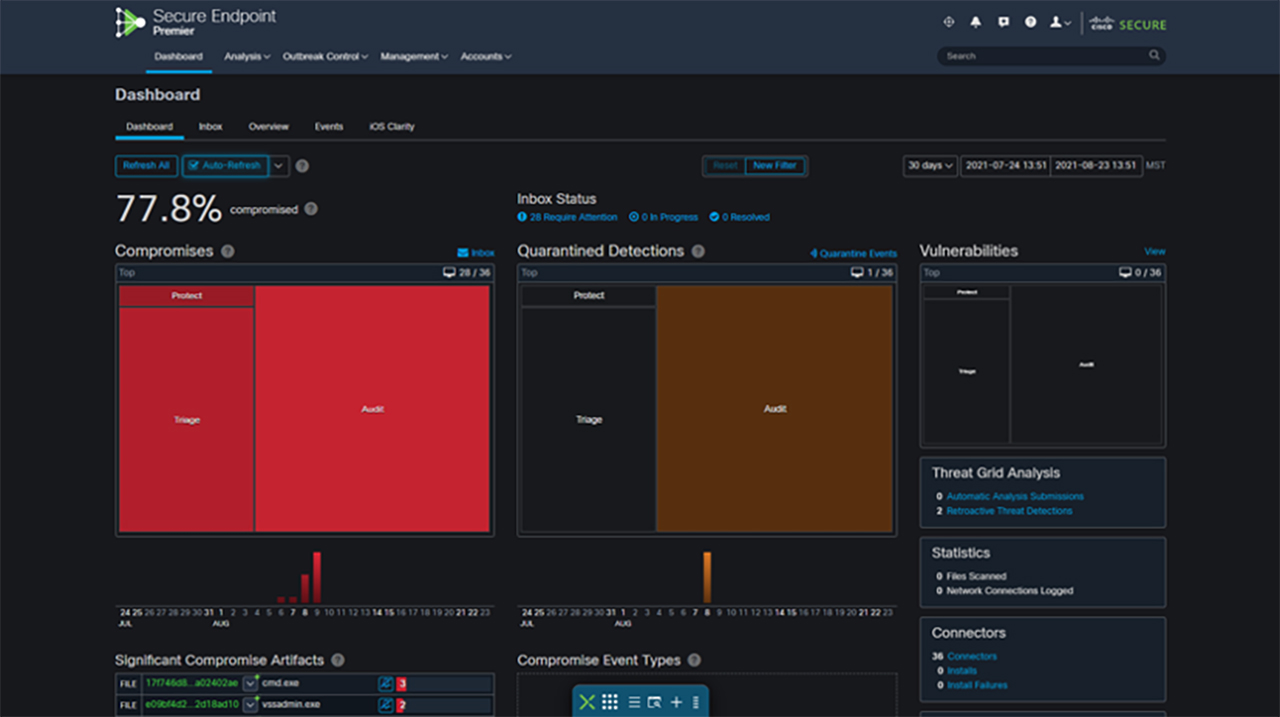This screenshot has width=1280, height=717.
Task: Open Auto-Refresh interval dropdown arrow
Action: click(279, 166)
